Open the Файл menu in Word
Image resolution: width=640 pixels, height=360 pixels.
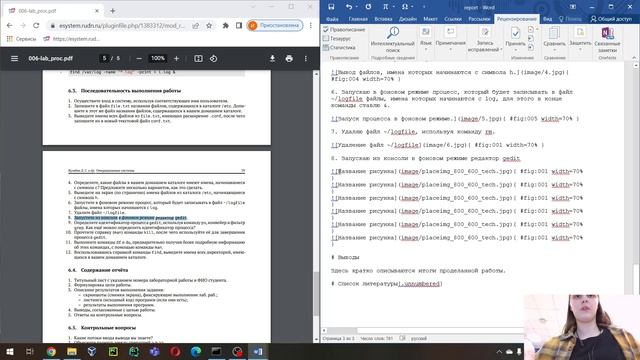pos(332,19)
